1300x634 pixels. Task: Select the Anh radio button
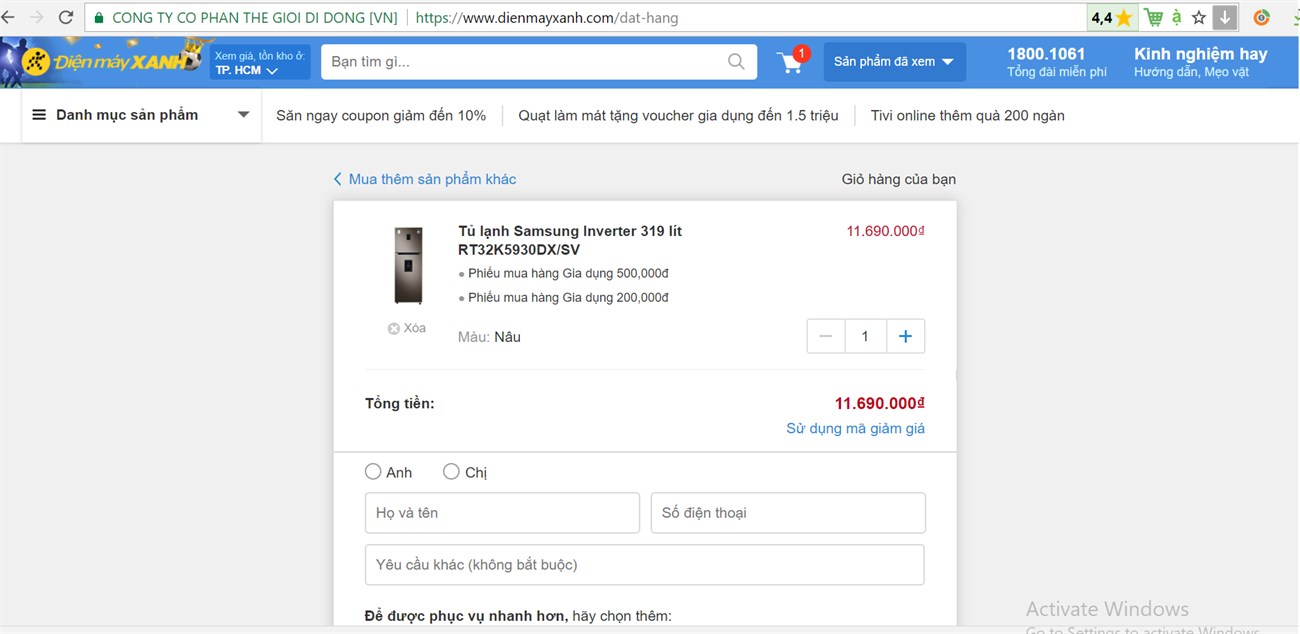coord(373,471)
